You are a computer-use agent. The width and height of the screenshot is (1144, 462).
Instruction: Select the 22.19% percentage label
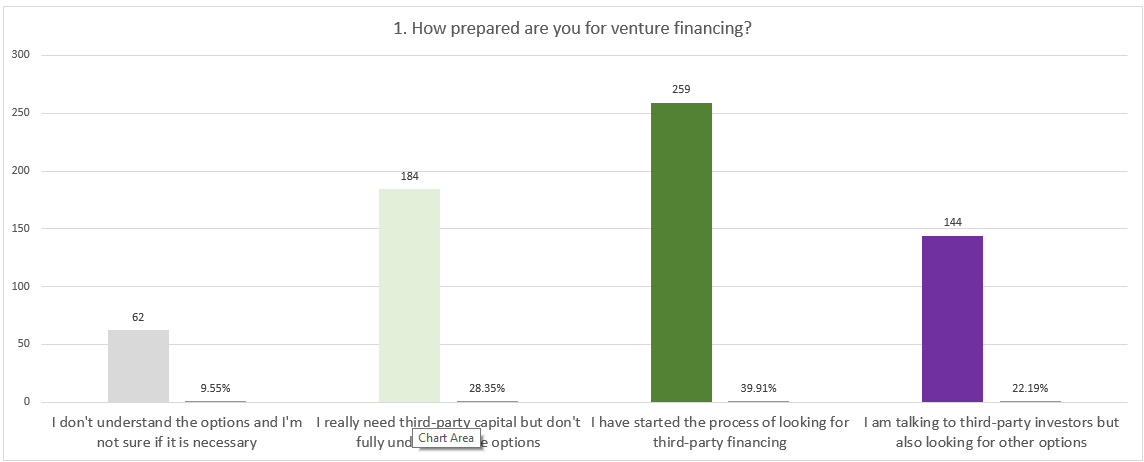1030,388
